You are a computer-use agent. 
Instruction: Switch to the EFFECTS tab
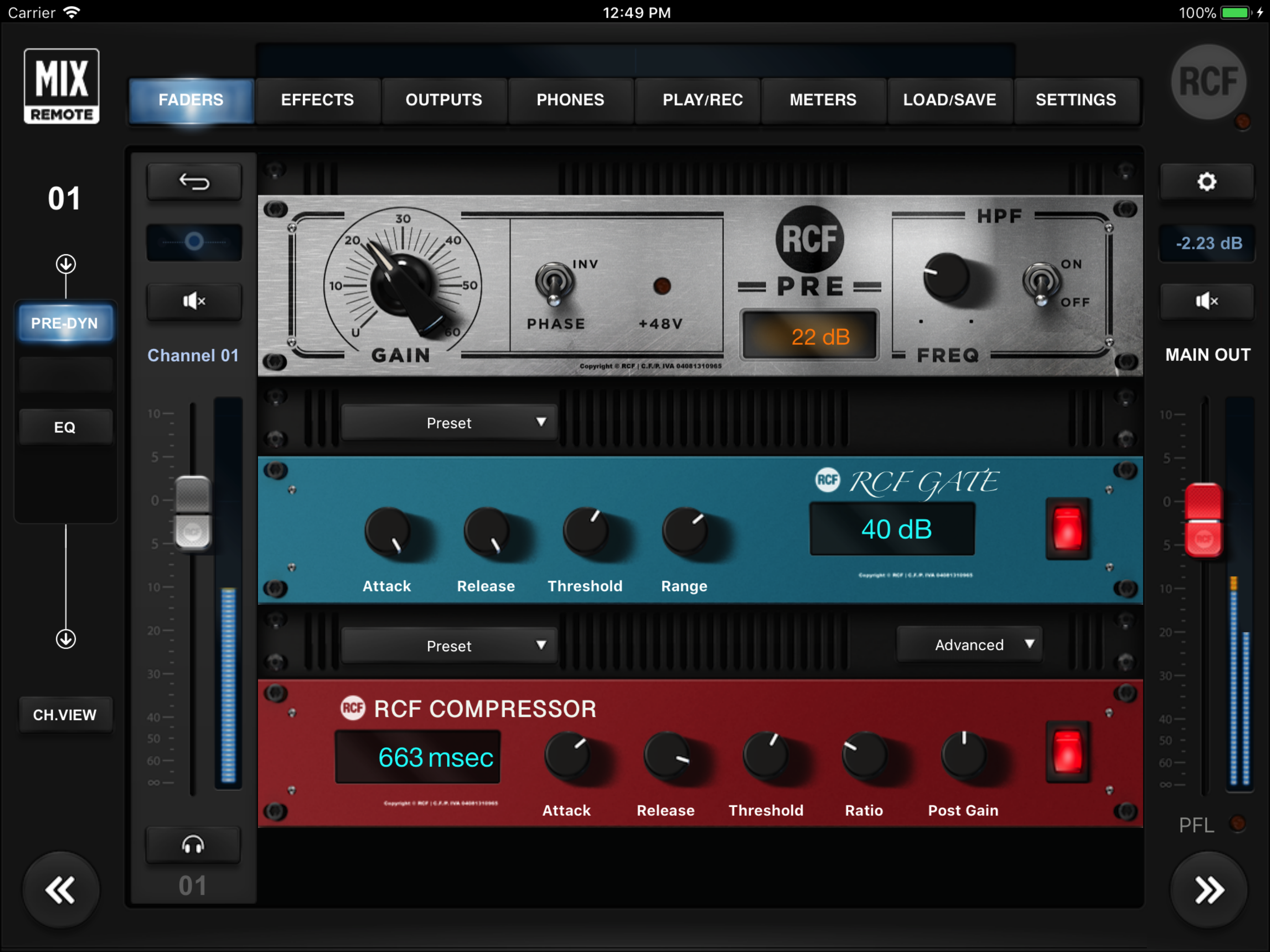click(317, 100)
